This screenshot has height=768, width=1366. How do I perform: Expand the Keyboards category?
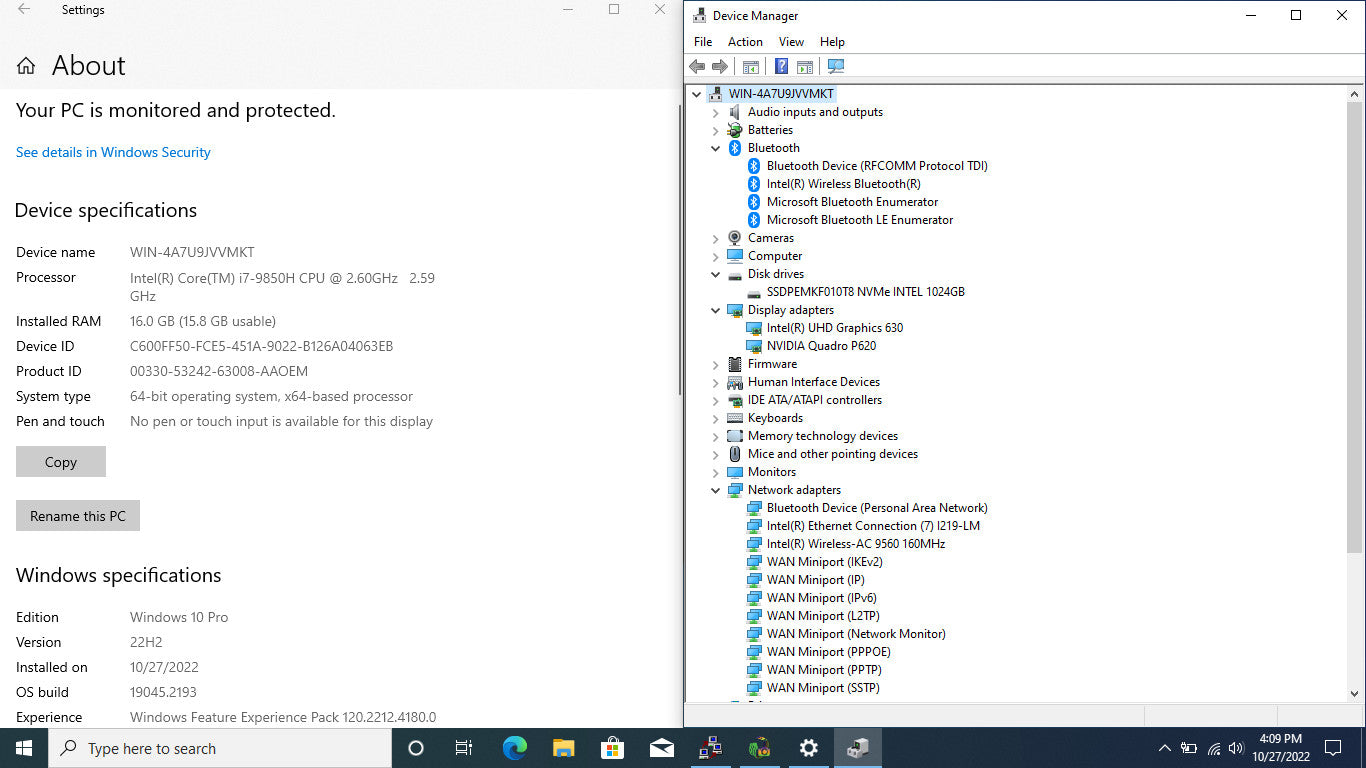tap(716, 418)
